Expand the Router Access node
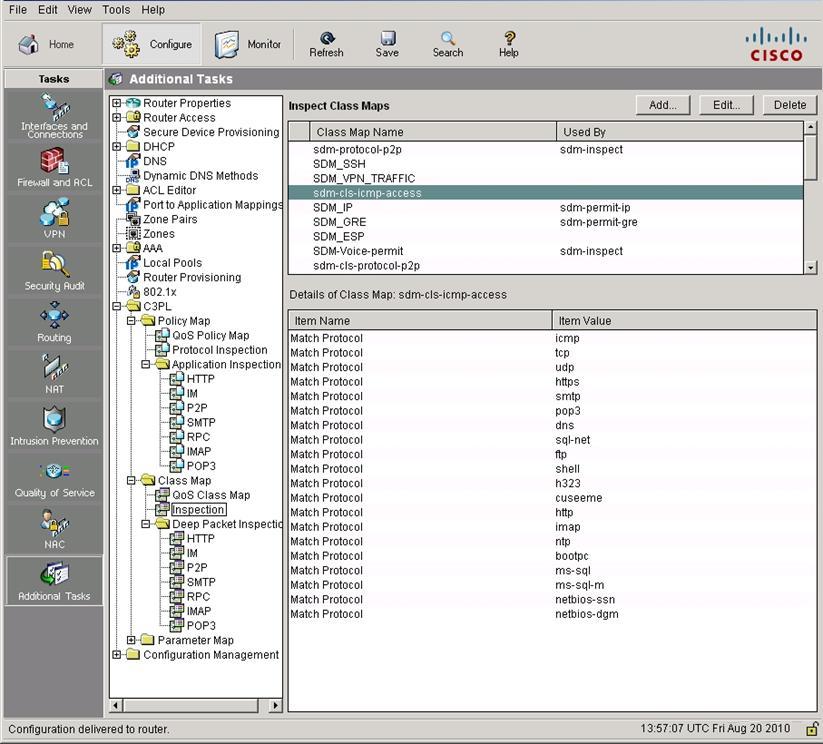Viewport: 823px width, 744px height. point(117,118)
